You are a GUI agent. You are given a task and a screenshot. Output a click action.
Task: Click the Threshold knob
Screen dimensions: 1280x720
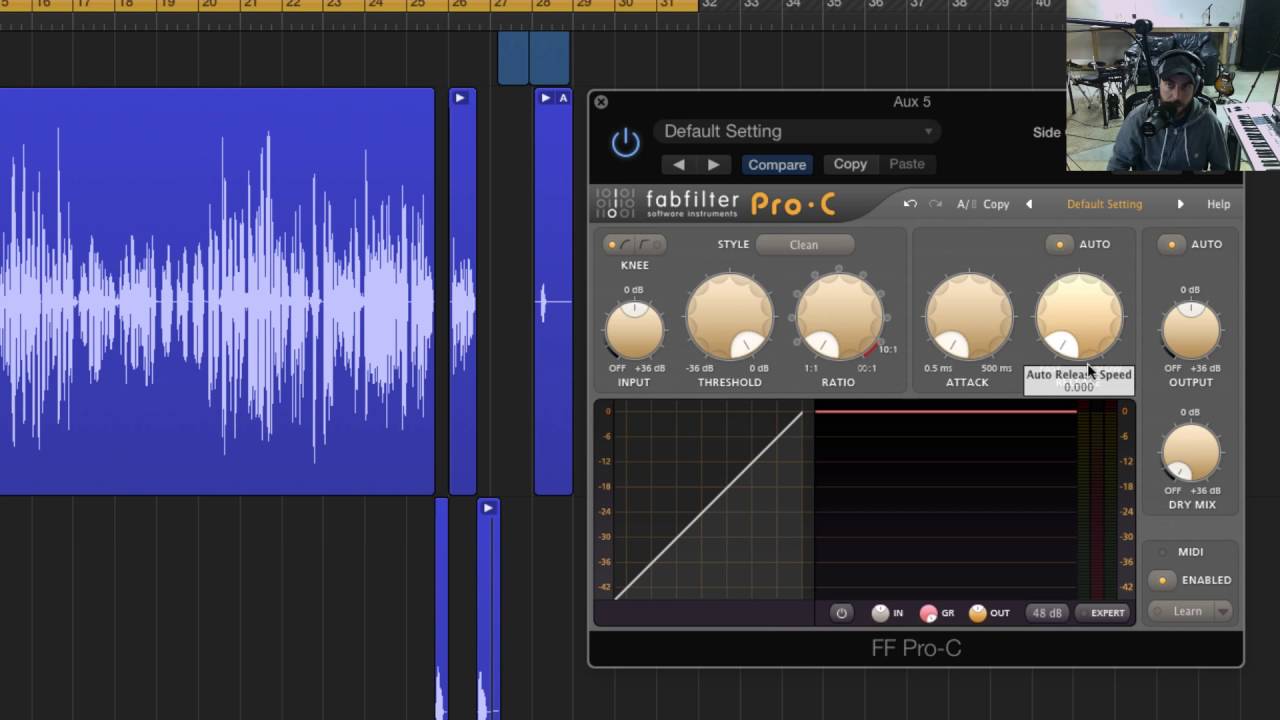(x=730, y=318)
